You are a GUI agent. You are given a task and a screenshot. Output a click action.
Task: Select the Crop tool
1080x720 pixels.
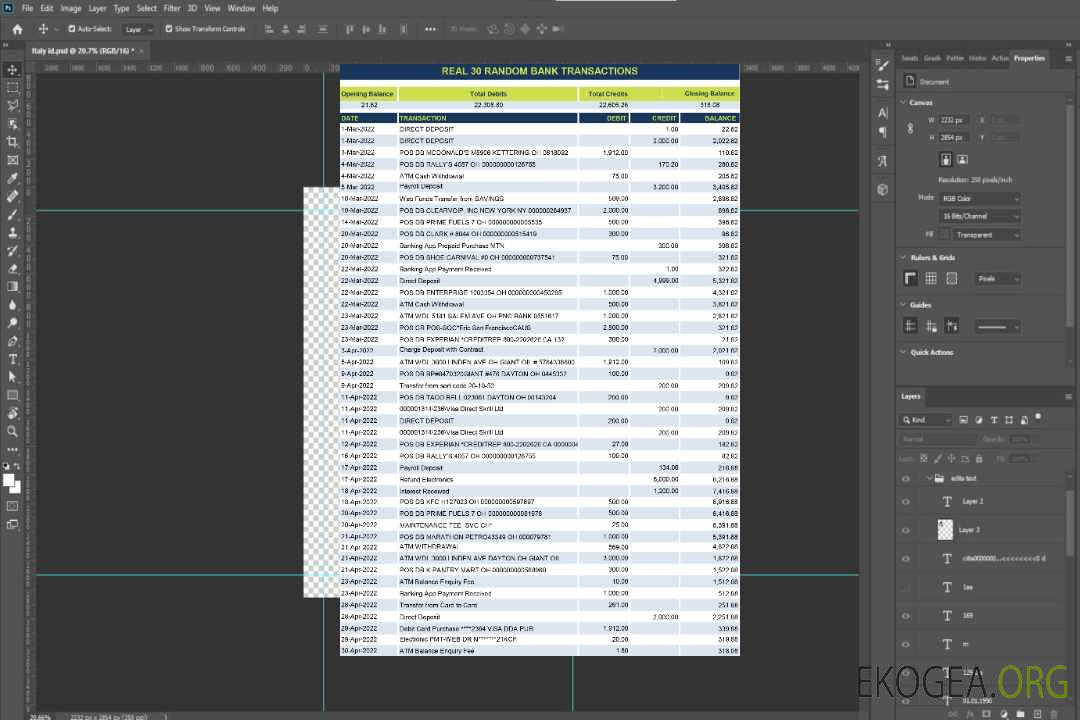(x=12, y=142)
